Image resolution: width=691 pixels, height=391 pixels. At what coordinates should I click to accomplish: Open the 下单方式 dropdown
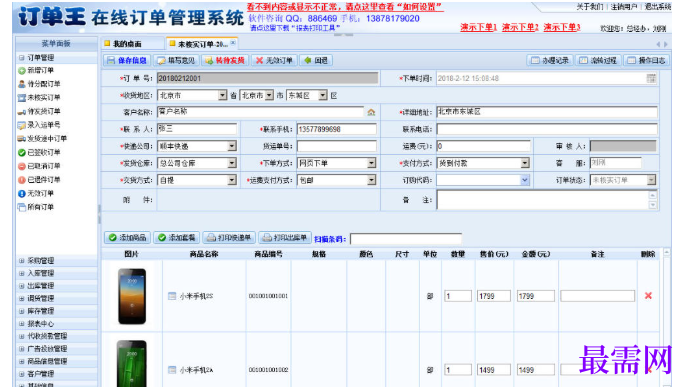[372, 163]
